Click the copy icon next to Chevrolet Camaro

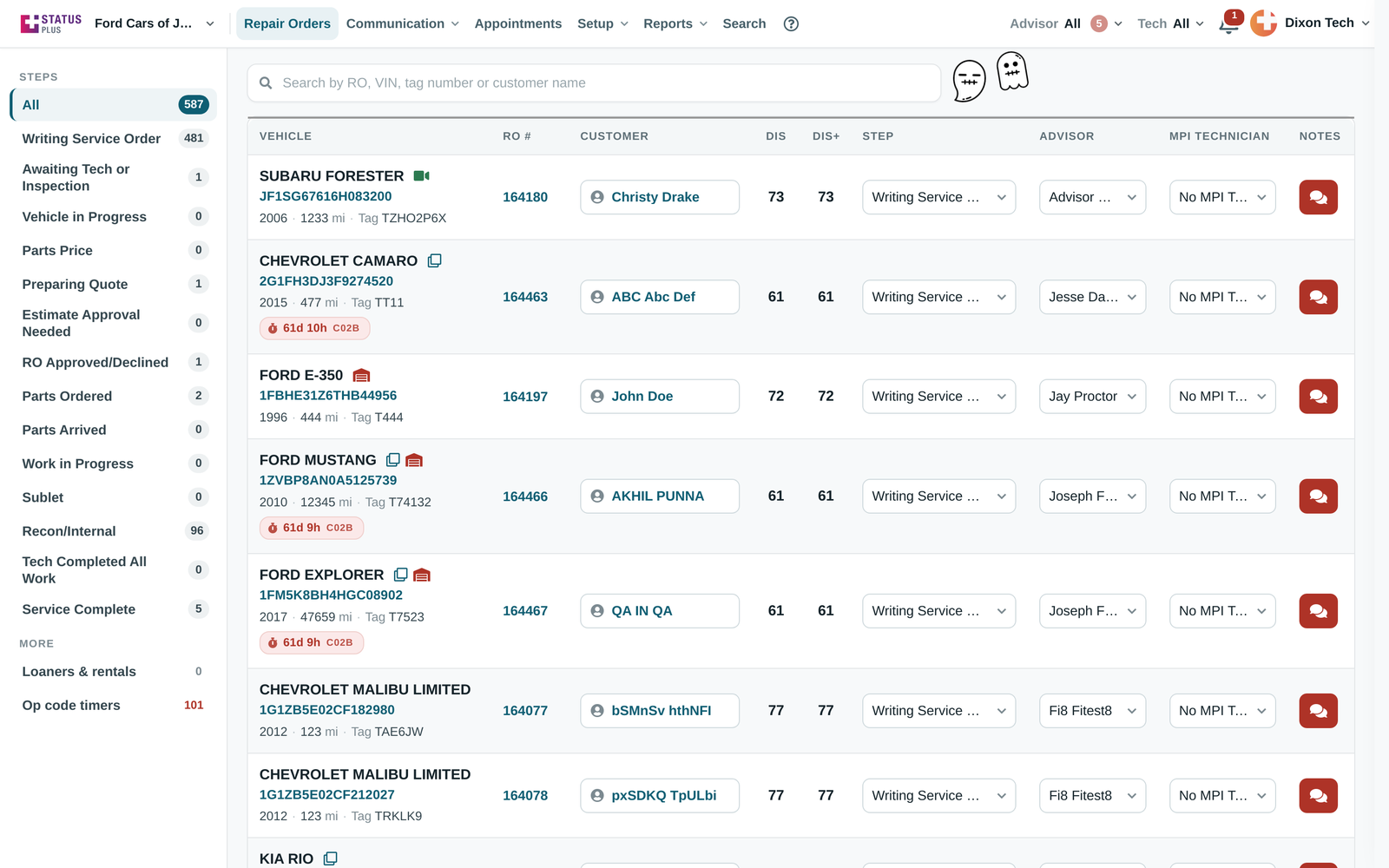(435, 260)
